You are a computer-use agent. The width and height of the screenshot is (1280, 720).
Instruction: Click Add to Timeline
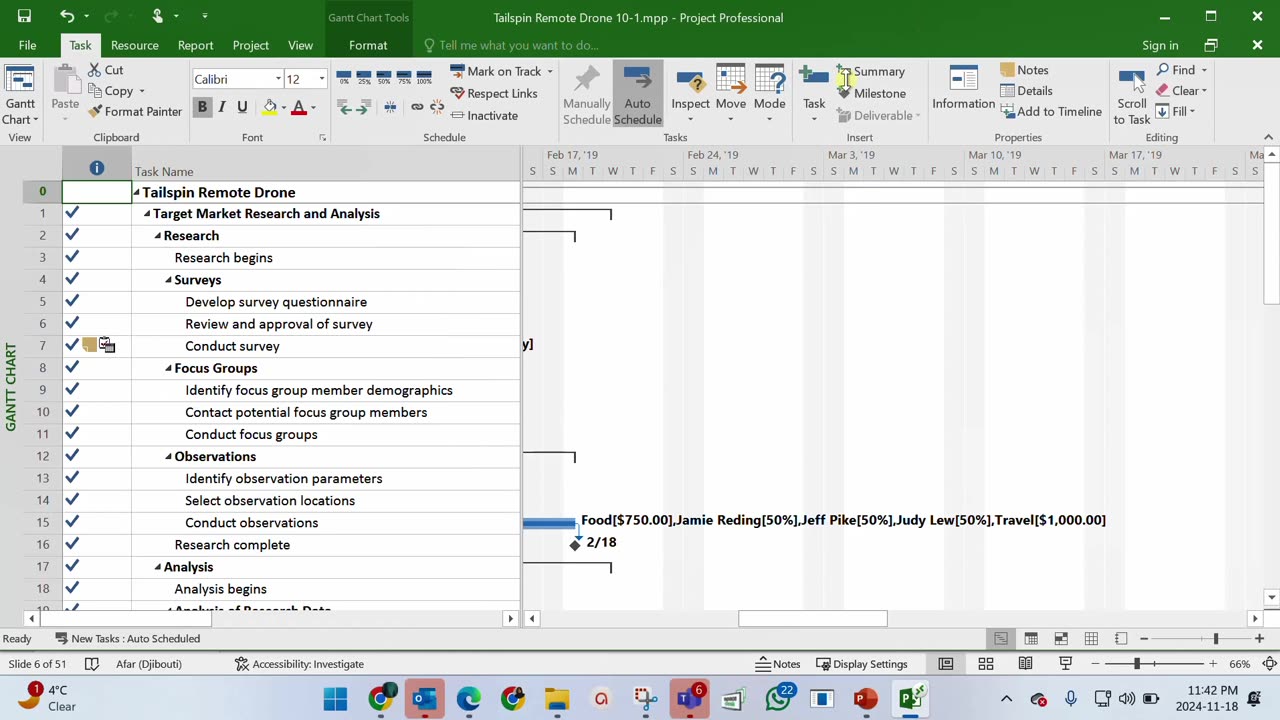point(1051,111)
